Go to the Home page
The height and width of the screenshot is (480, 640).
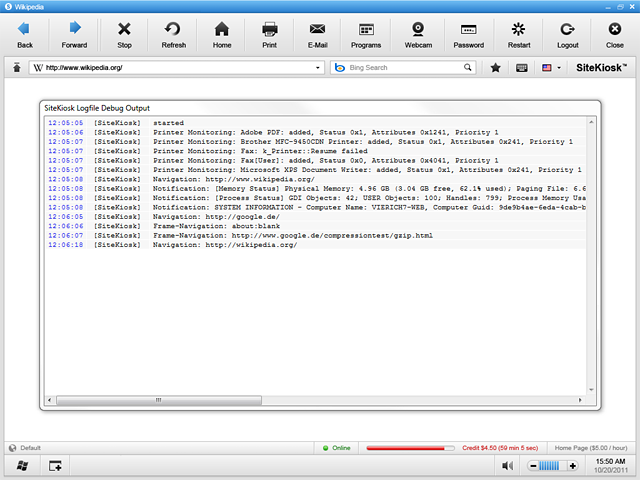[221, 34]
